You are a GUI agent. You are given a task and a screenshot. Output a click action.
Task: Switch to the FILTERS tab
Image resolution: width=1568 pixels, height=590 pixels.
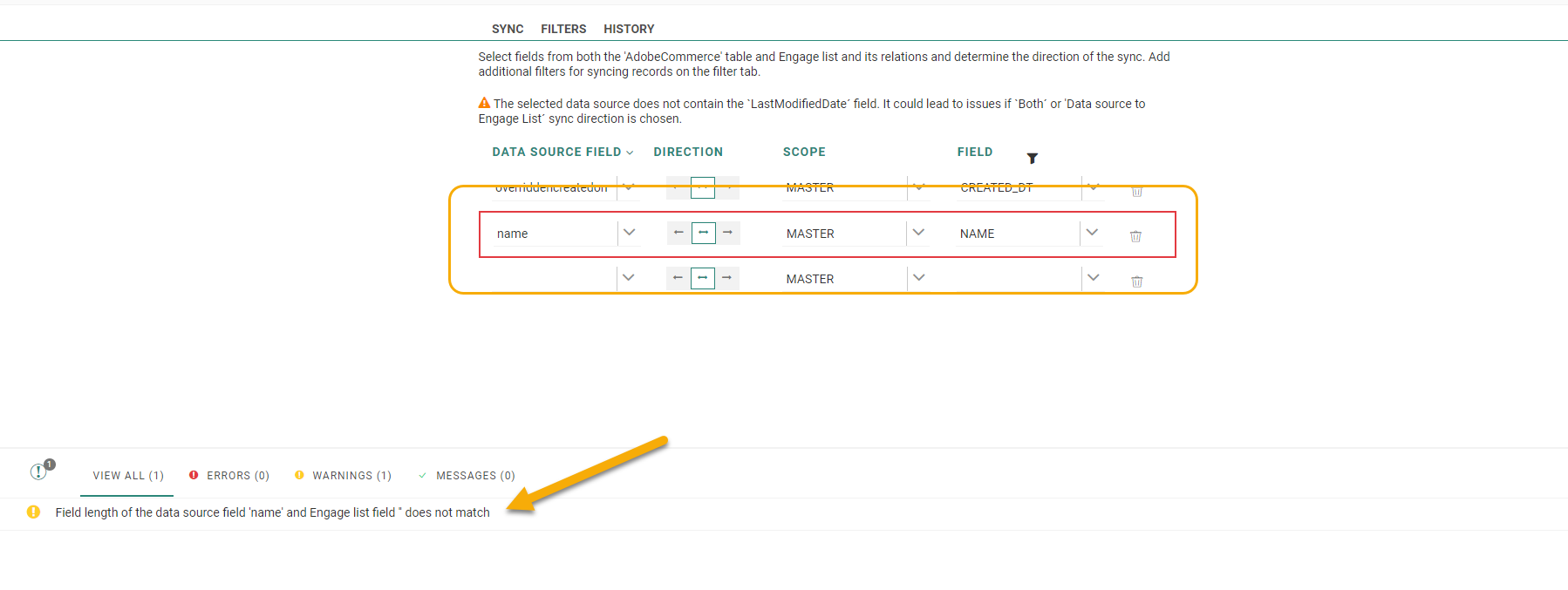click(x=563, y=29)
